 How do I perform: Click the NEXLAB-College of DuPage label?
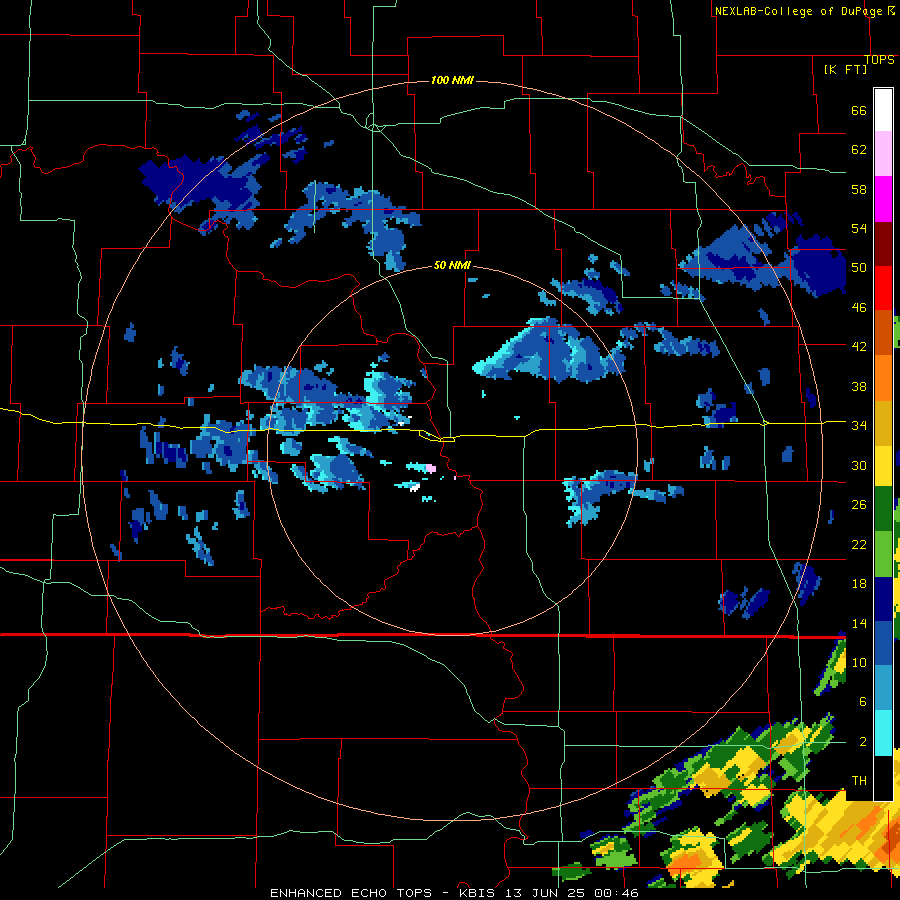[798, 11]
